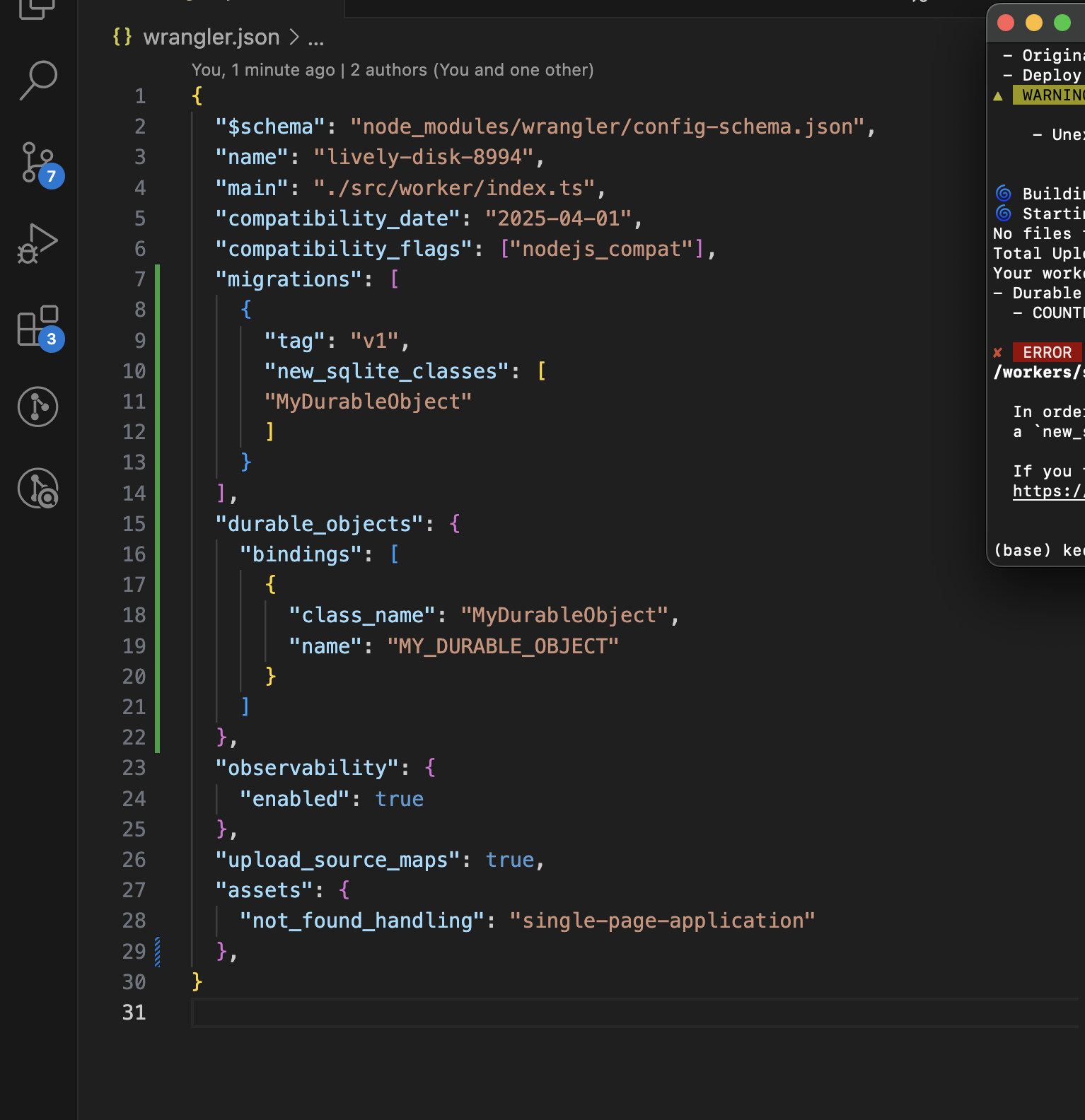Select wrangler.json in the breadcrumb
The height and width of the screenshot is (1120, 1085).
tap(211, 37)
